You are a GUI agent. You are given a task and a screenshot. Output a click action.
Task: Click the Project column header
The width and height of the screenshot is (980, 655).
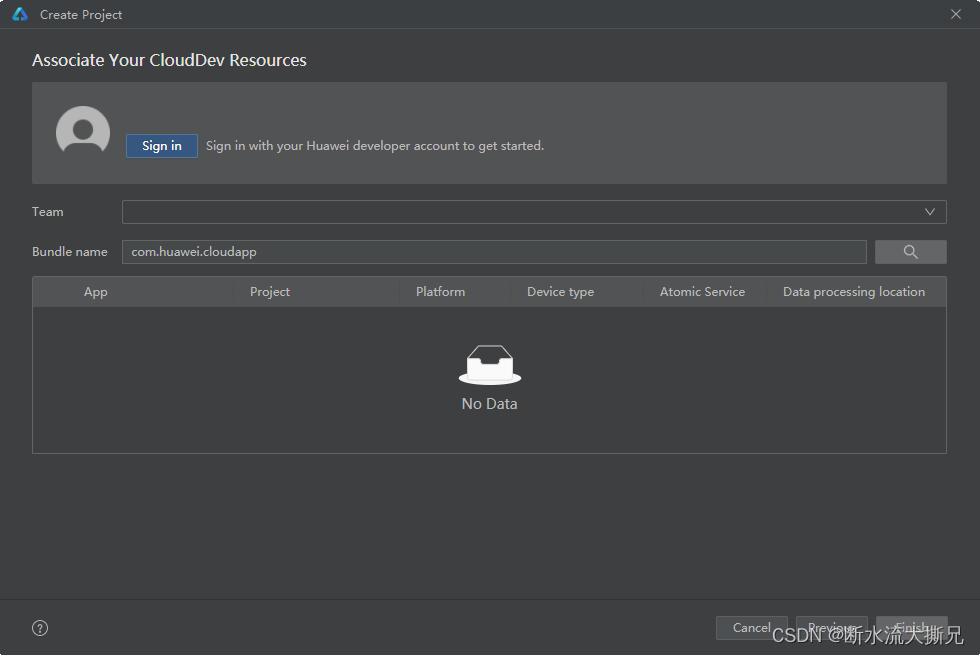pyautogui.click(x=270, y=292)
